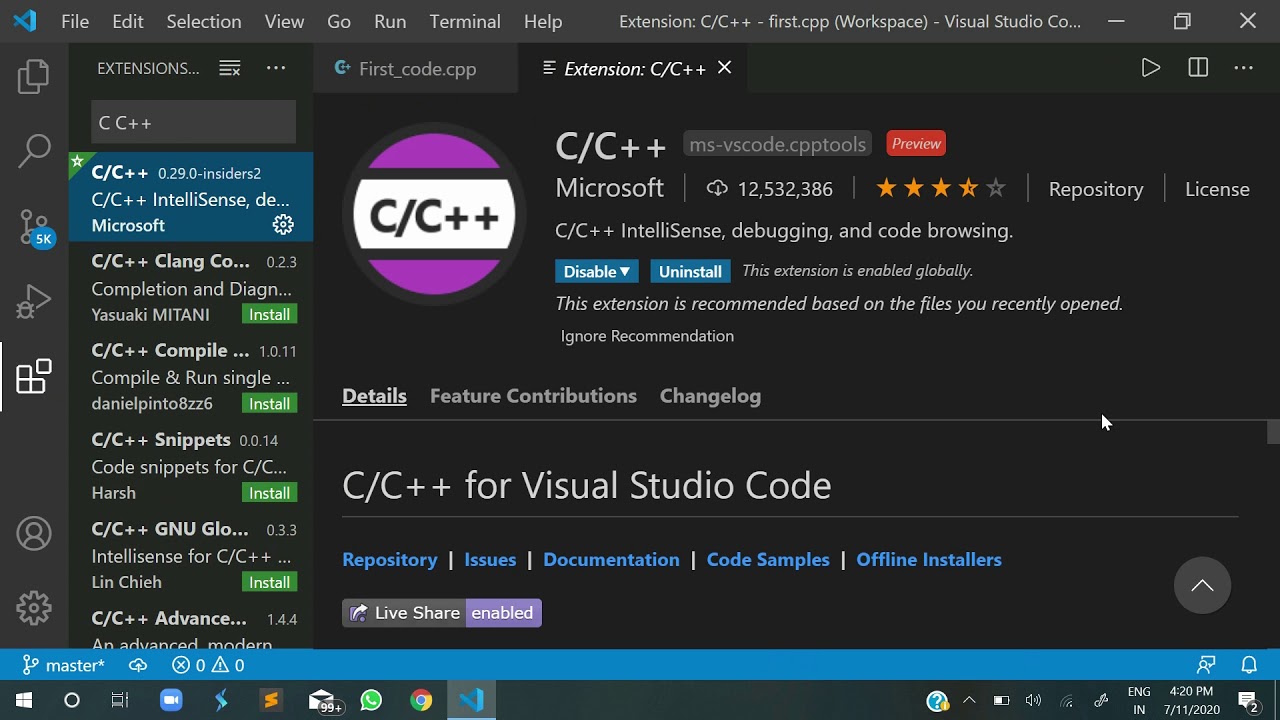Image resolution: width=1280 pixels, height=720 pixels.
Task: Open the Run and Debug view
Action: [34, 301]
